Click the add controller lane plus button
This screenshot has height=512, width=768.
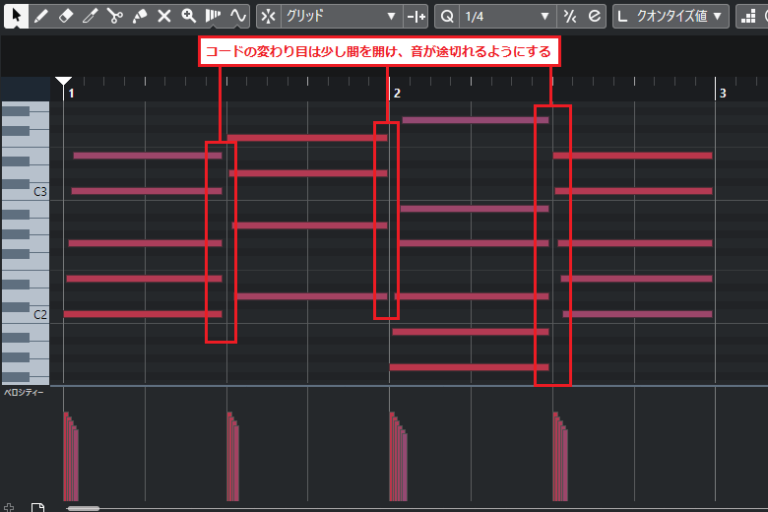tap(9, 507)
